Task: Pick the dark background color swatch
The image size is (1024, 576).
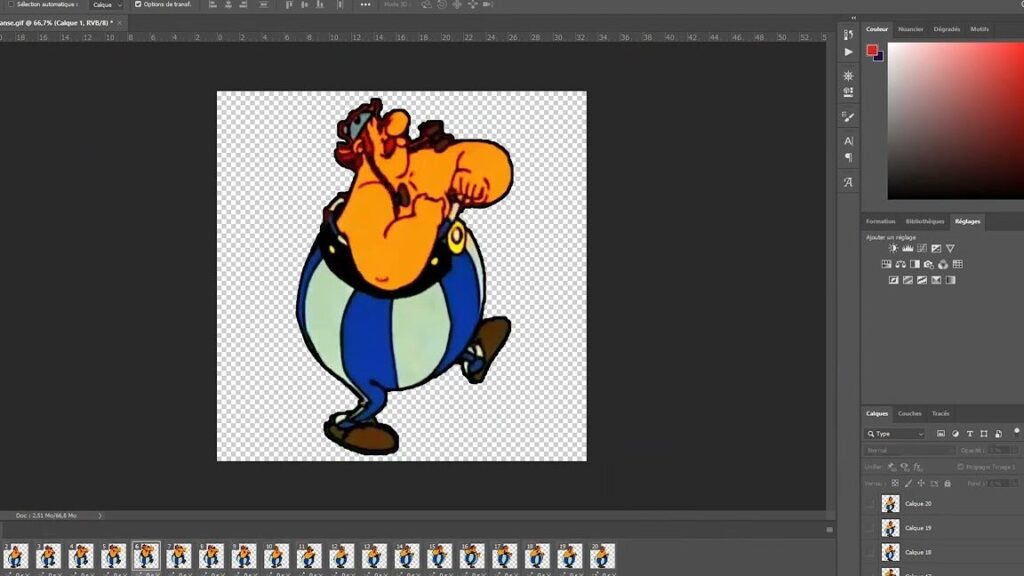Action: 880,57
